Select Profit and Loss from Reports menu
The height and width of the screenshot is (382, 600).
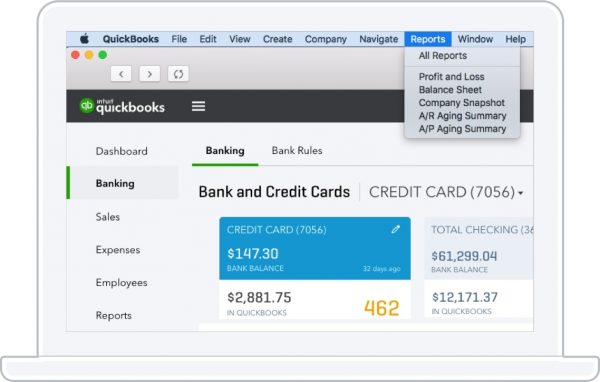(x=452, y=77)
